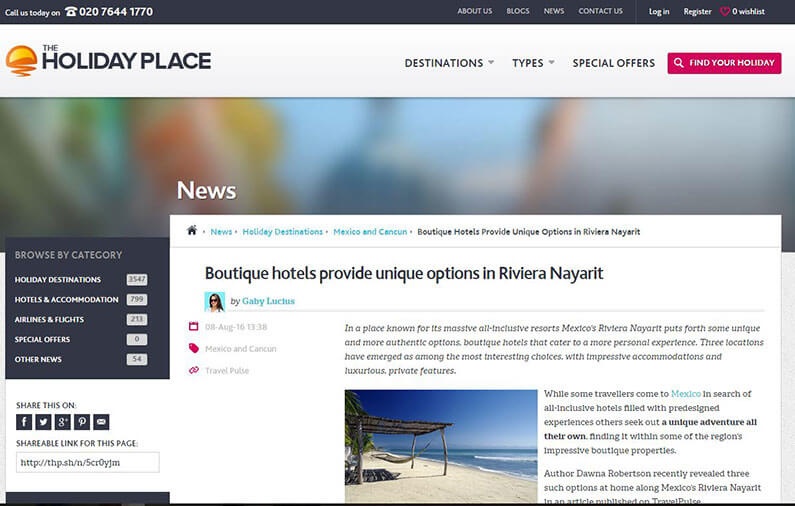The height and width of the screenshot is (506, 795).
Task: Click The Holiday Place sun logo
Action: pyautogui.click(x=21, y=61)
